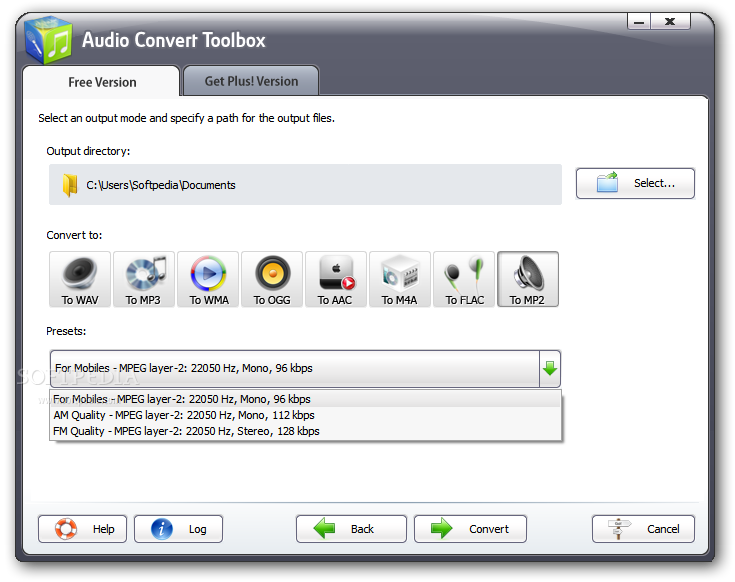This screenshot has height=582, width=735.
Task: Open the Log button
Action: click(x=178, y=529)
